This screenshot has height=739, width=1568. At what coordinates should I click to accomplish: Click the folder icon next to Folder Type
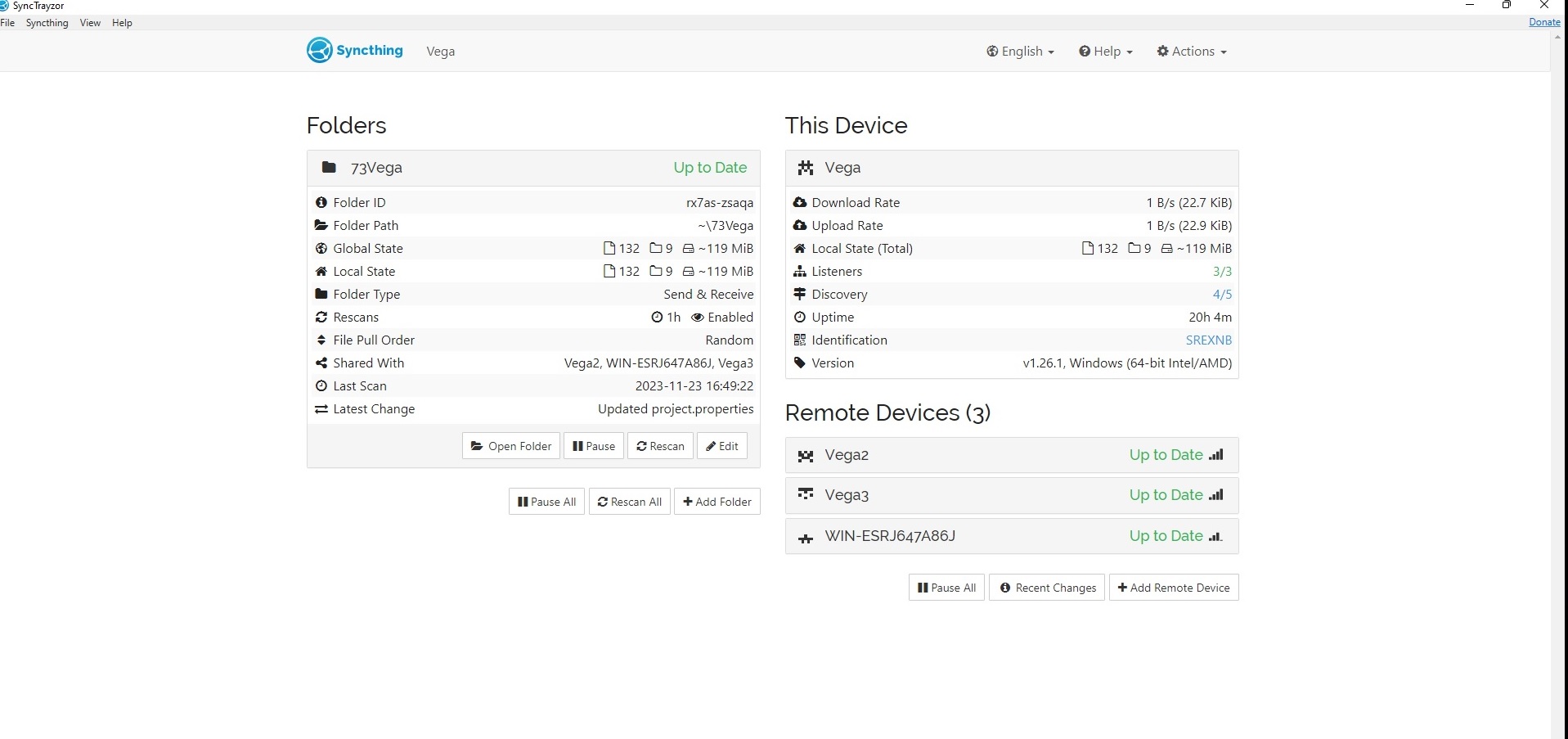pyautogui.click(x=321, y=294)
